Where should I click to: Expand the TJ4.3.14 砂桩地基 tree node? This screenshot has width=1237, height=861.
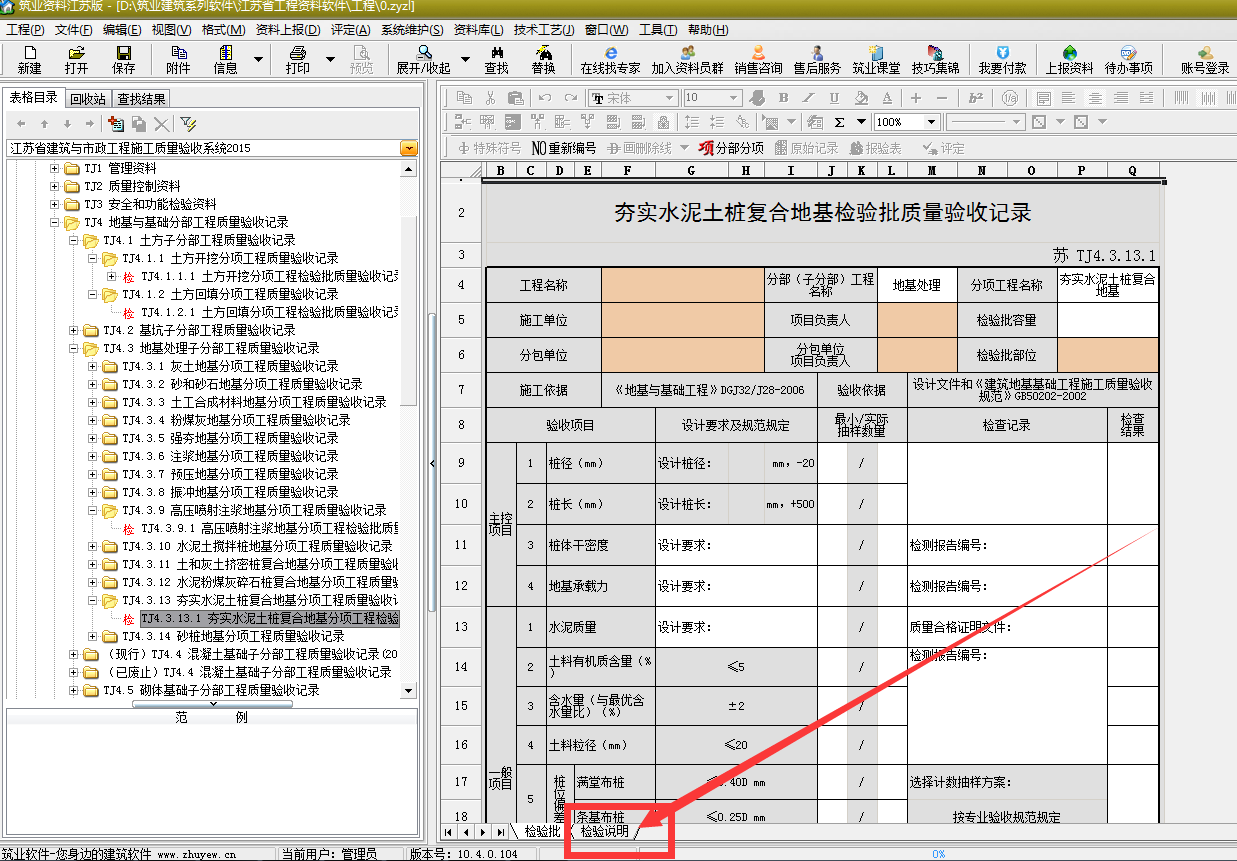tap(94, 636)
